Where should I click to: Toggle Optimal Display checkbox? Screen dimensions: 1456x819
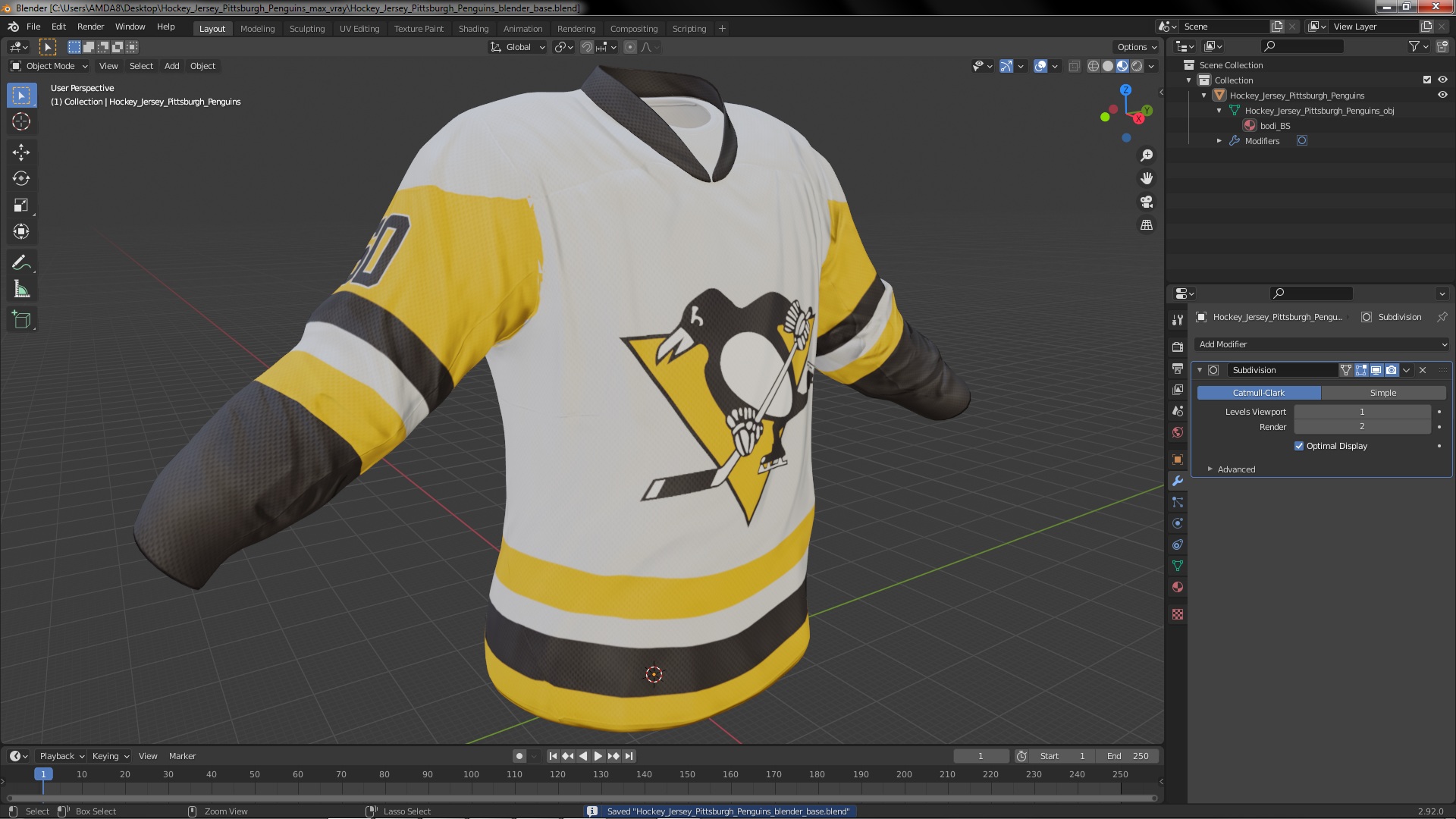[x=1299, y=446]
